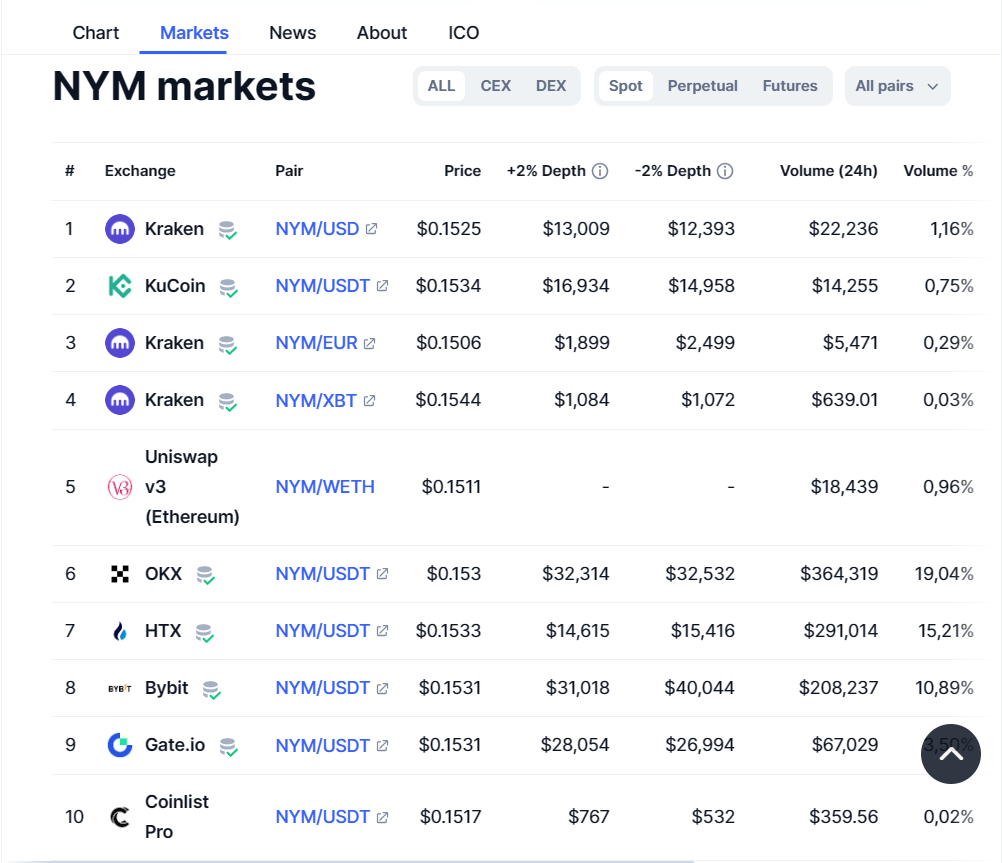This screenshot has width=1002, height=863.
Task: Click the reserves badge next to KuCoin
Action: [x=228, y=288]
